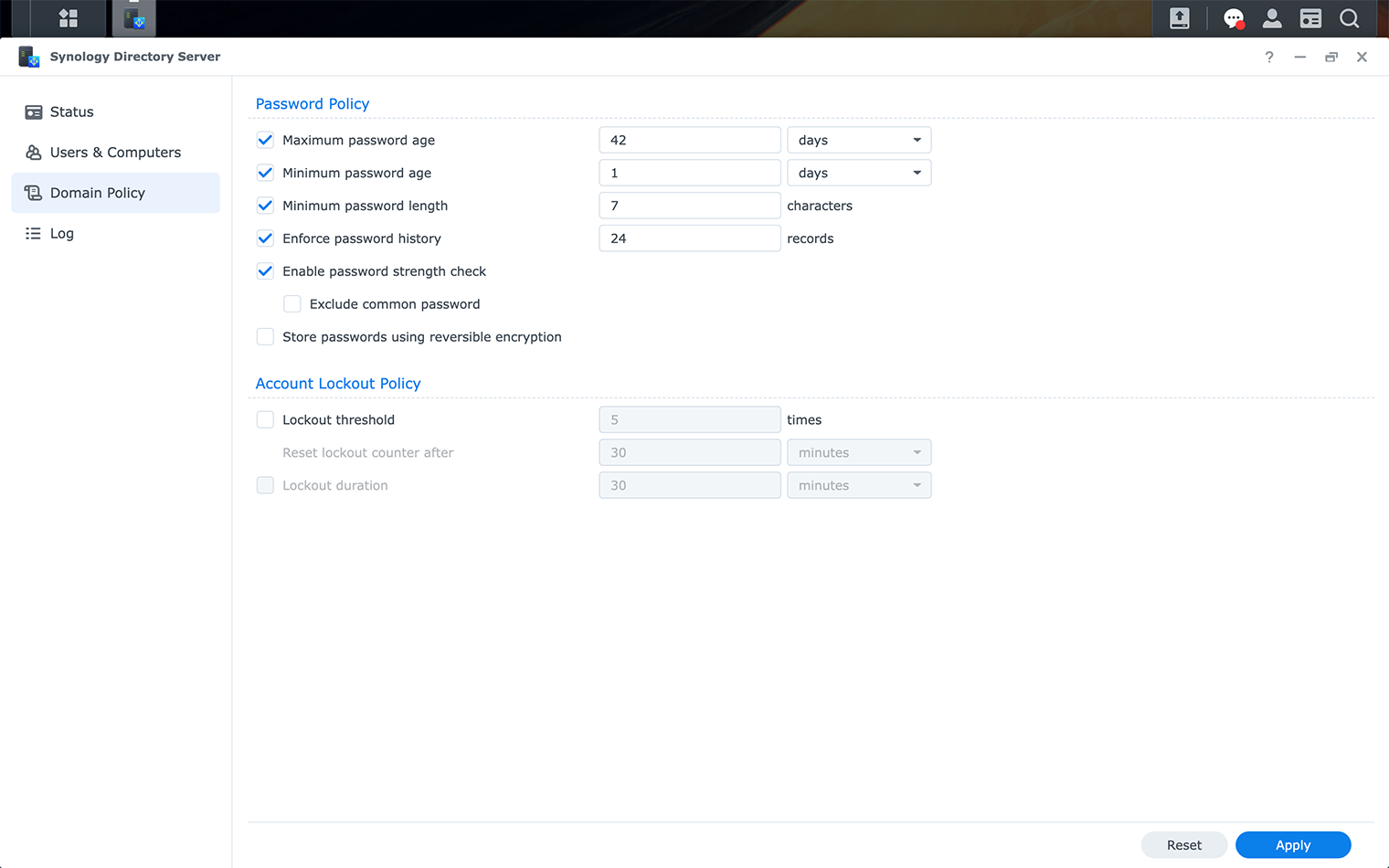Open the widgets panel icon
The height and width of the screenshot is (868, 1389).
pos(1310,18)
